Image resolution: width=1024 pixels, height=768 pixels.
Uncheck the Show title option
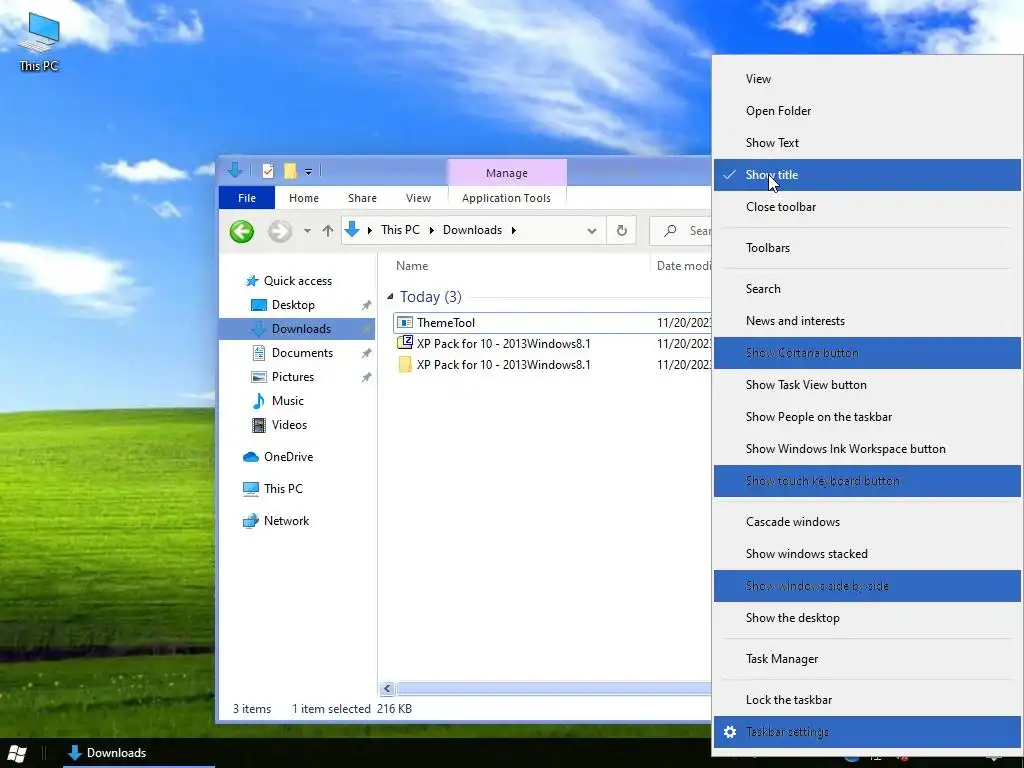pyautogui.click(x=867, y=175)
